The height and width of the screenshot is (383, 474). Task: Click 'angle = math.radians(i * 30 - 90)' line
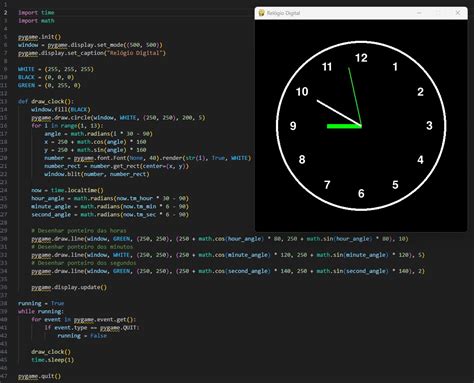click(99, 134)
